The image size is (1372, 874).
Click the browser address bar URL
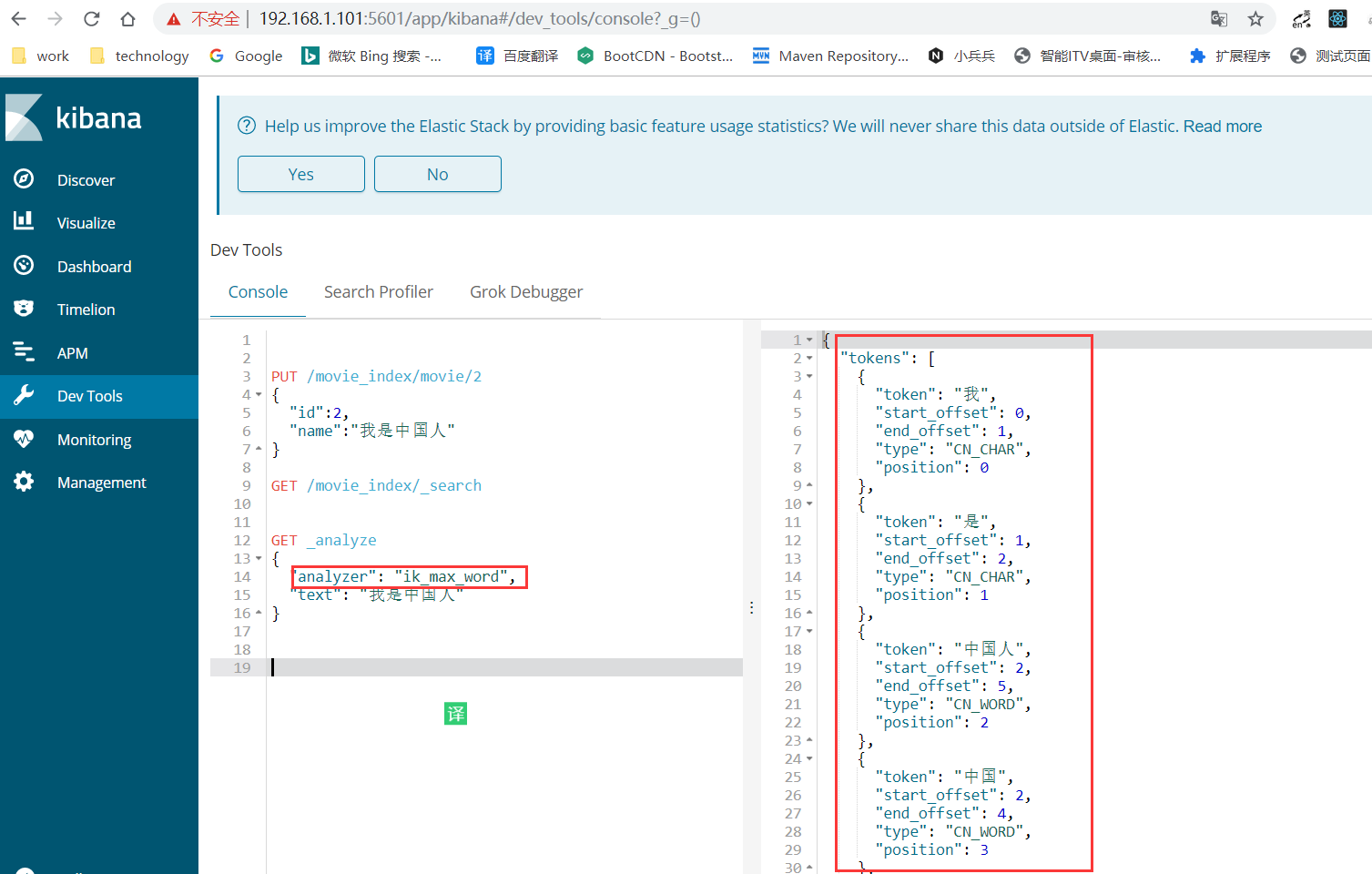point(480,18)
